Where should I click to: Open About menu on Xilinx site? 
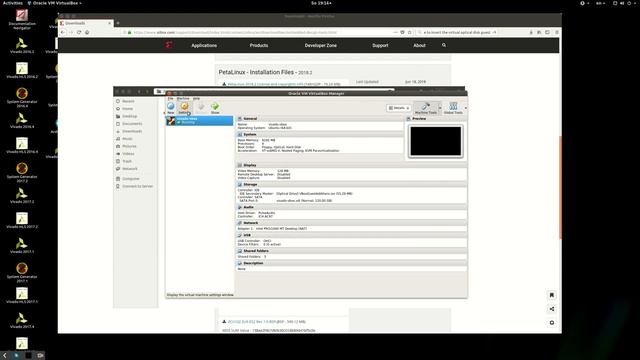point(419,45)
